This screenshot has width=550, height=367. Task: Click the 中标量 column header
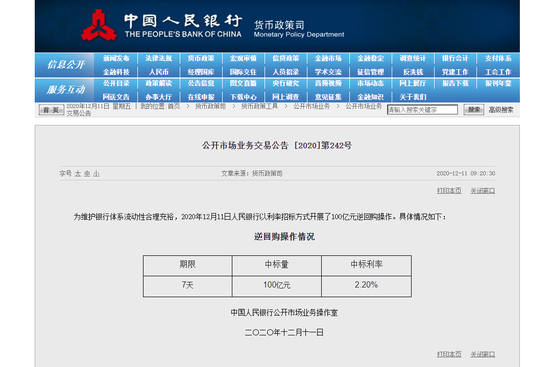click(x=277, y=265)
